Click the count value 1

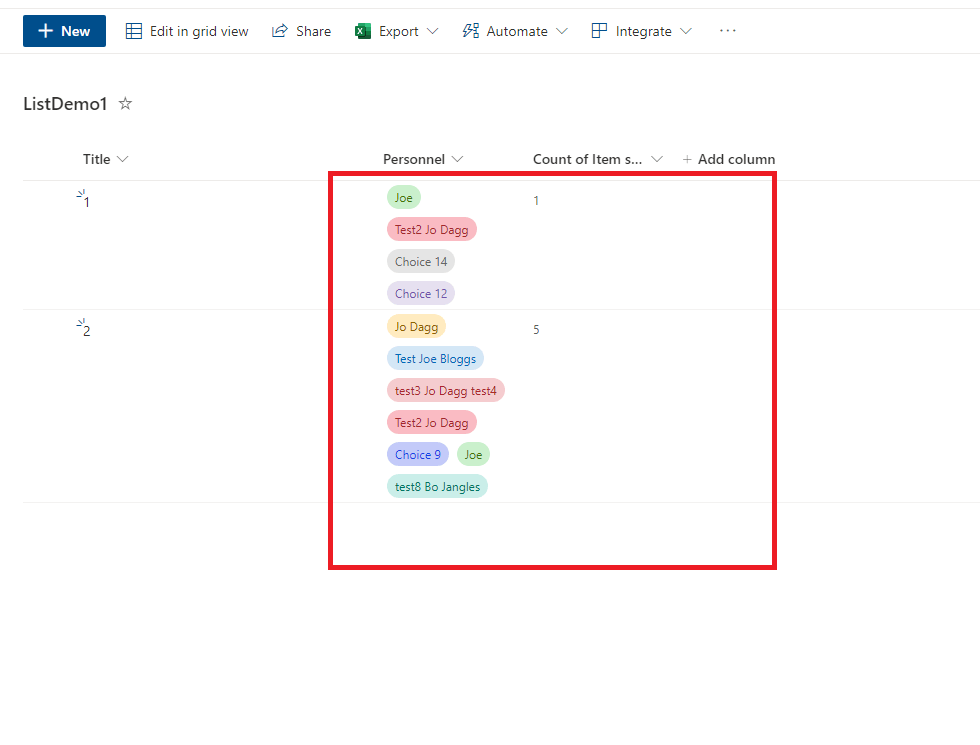pos(536,201)
